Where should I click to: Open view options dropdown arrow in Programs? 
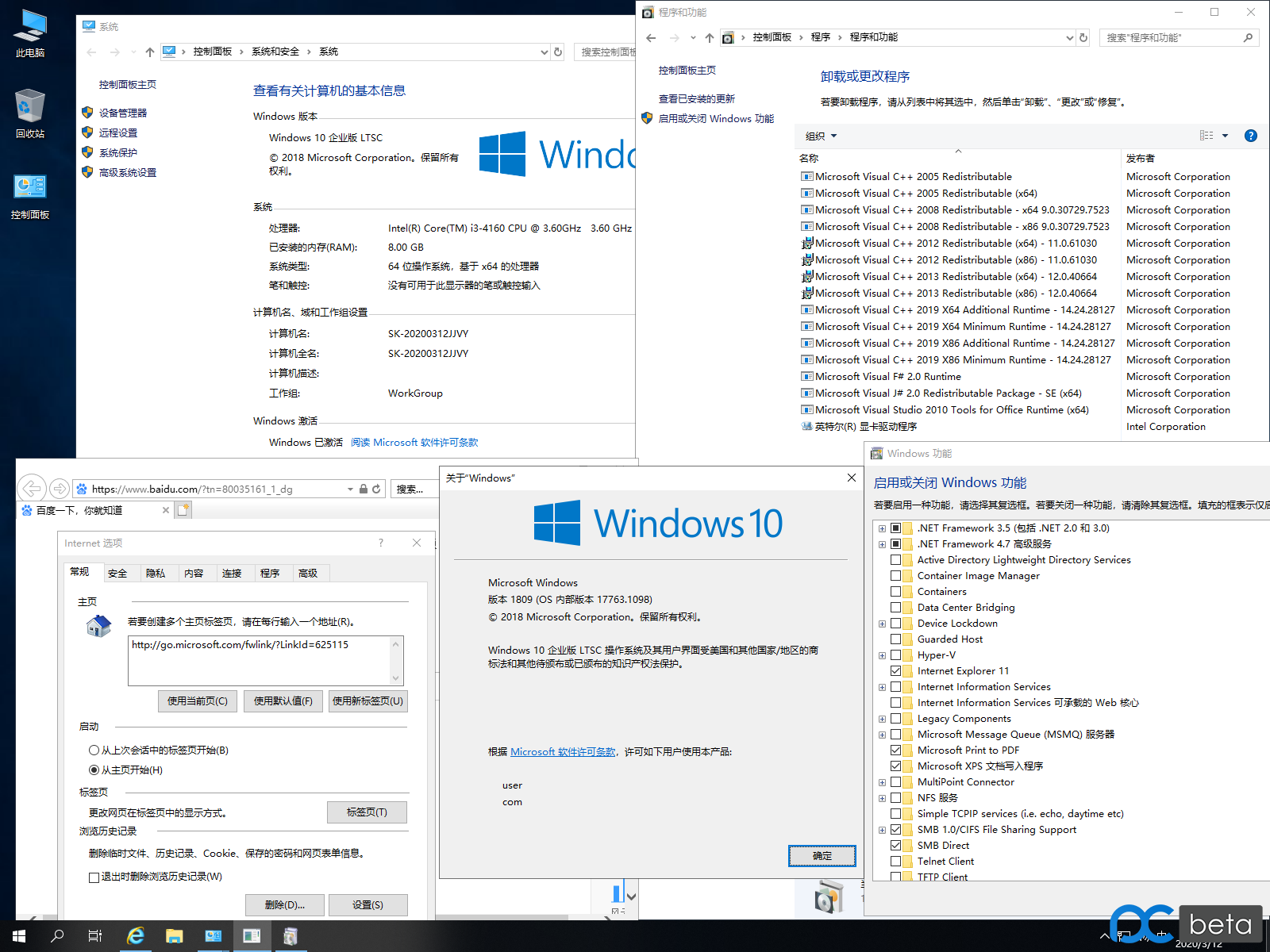tap(1225, 136)
